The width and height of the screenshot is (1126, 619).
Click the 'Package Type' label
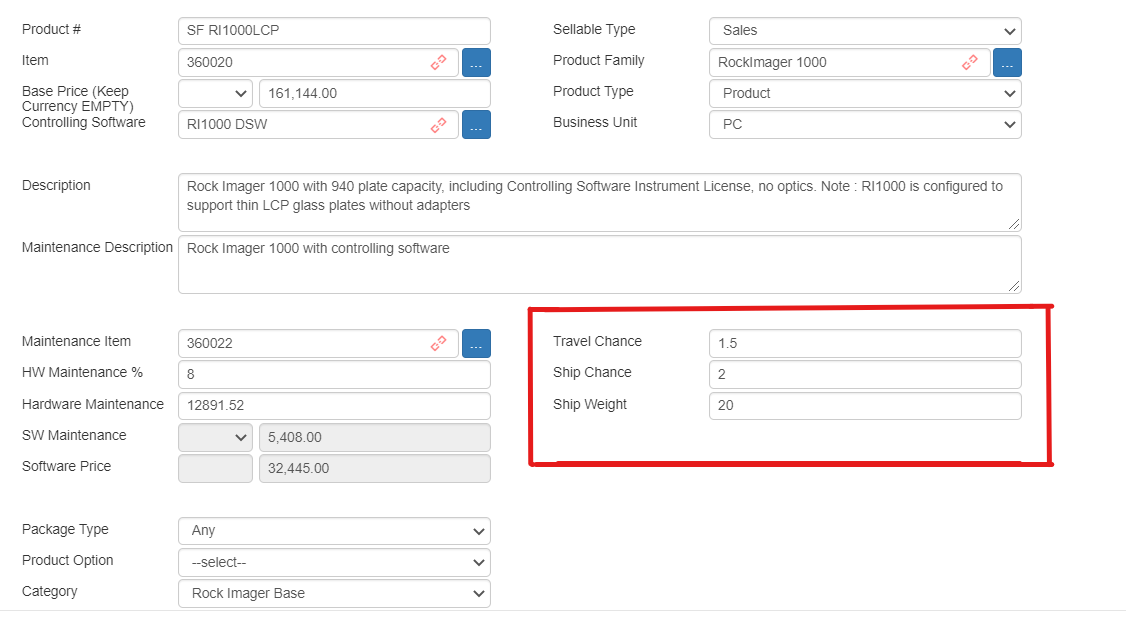pos(65,529)
